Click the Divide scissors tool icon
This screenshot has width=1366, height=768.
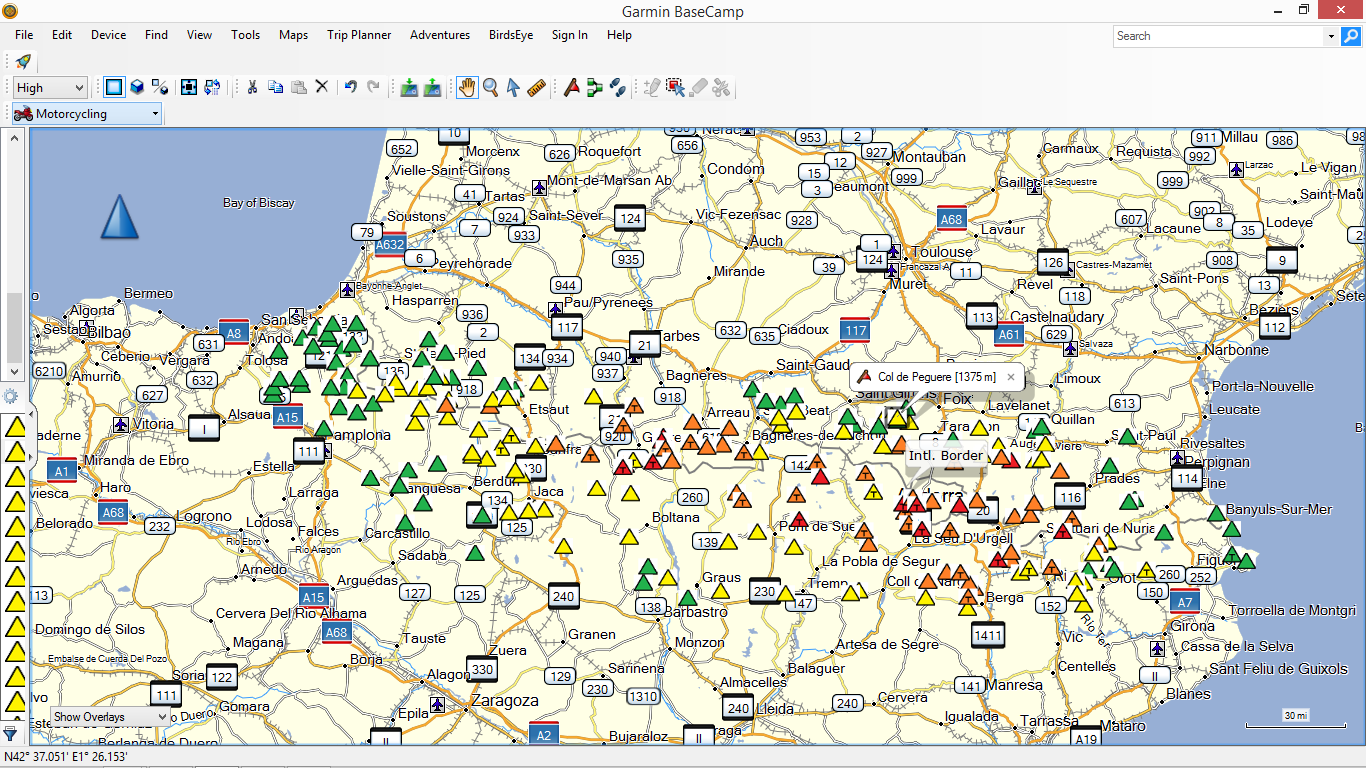tap(721, 87)
